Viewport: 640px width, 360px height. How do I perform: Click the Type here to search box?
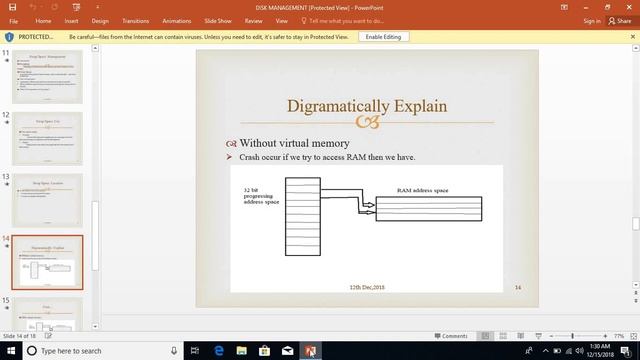point(103,351)
